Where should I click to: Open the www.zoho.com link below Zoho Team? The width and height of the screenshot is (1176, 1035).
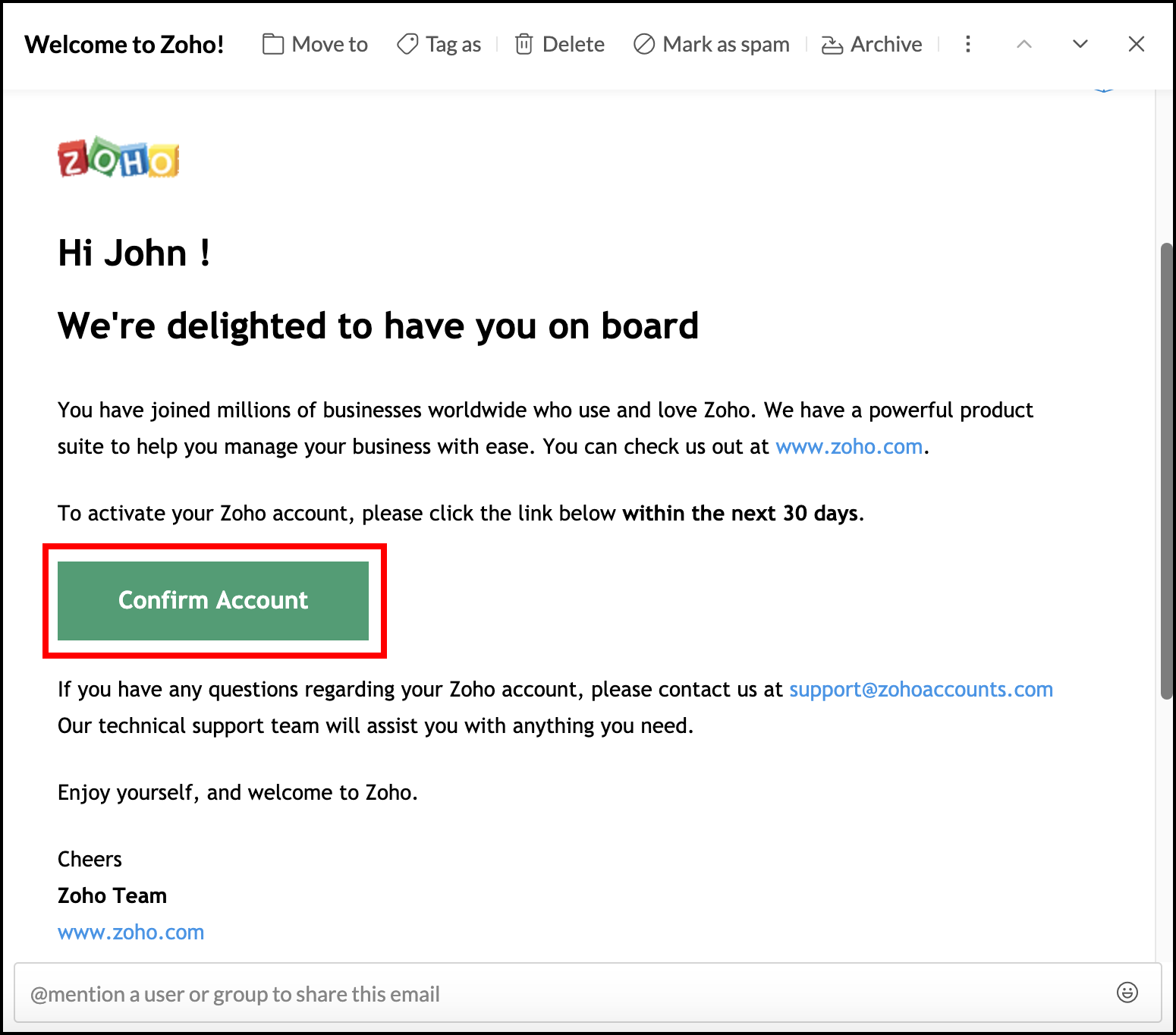[130, 933]
